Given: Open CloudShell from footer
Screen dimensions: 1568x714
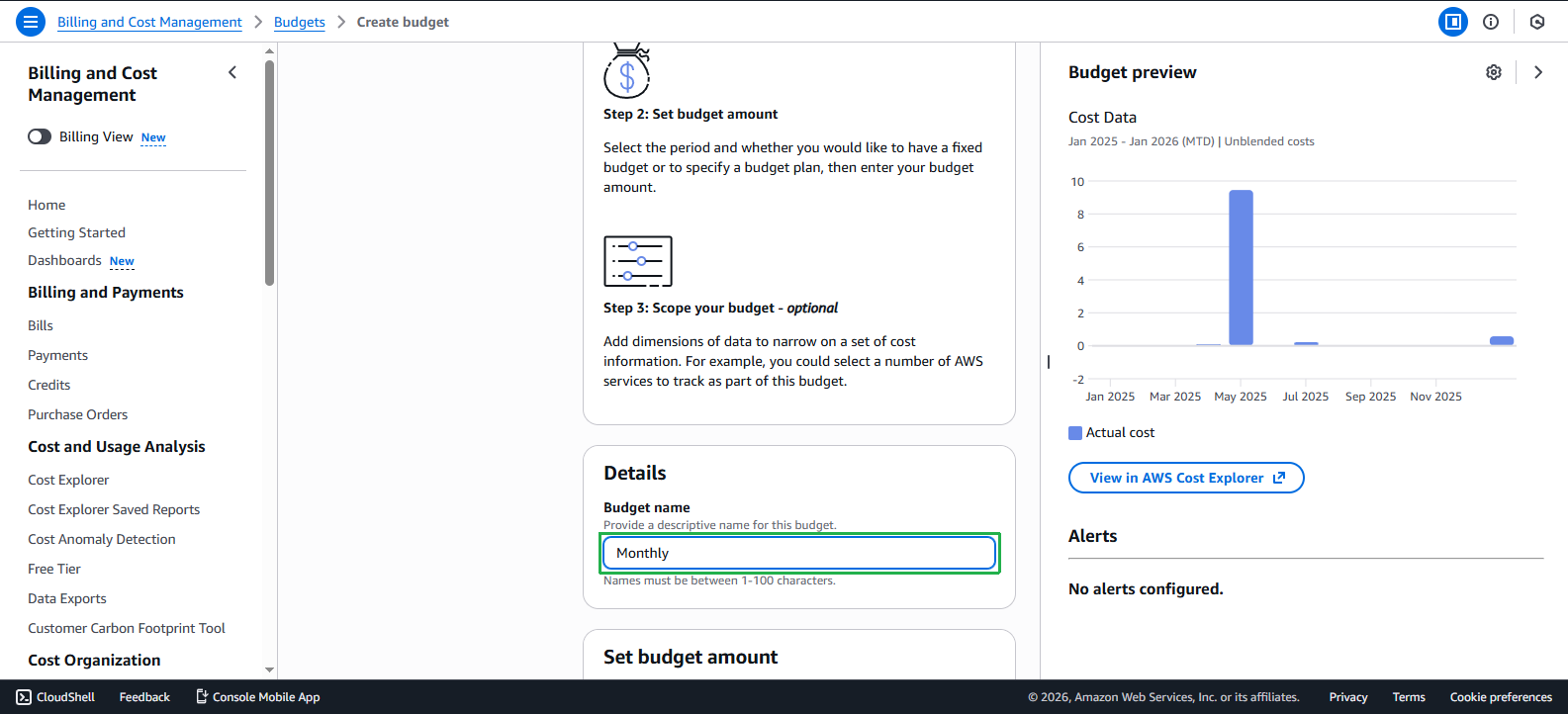Looking at the screenshot, I should pos(55,697).
